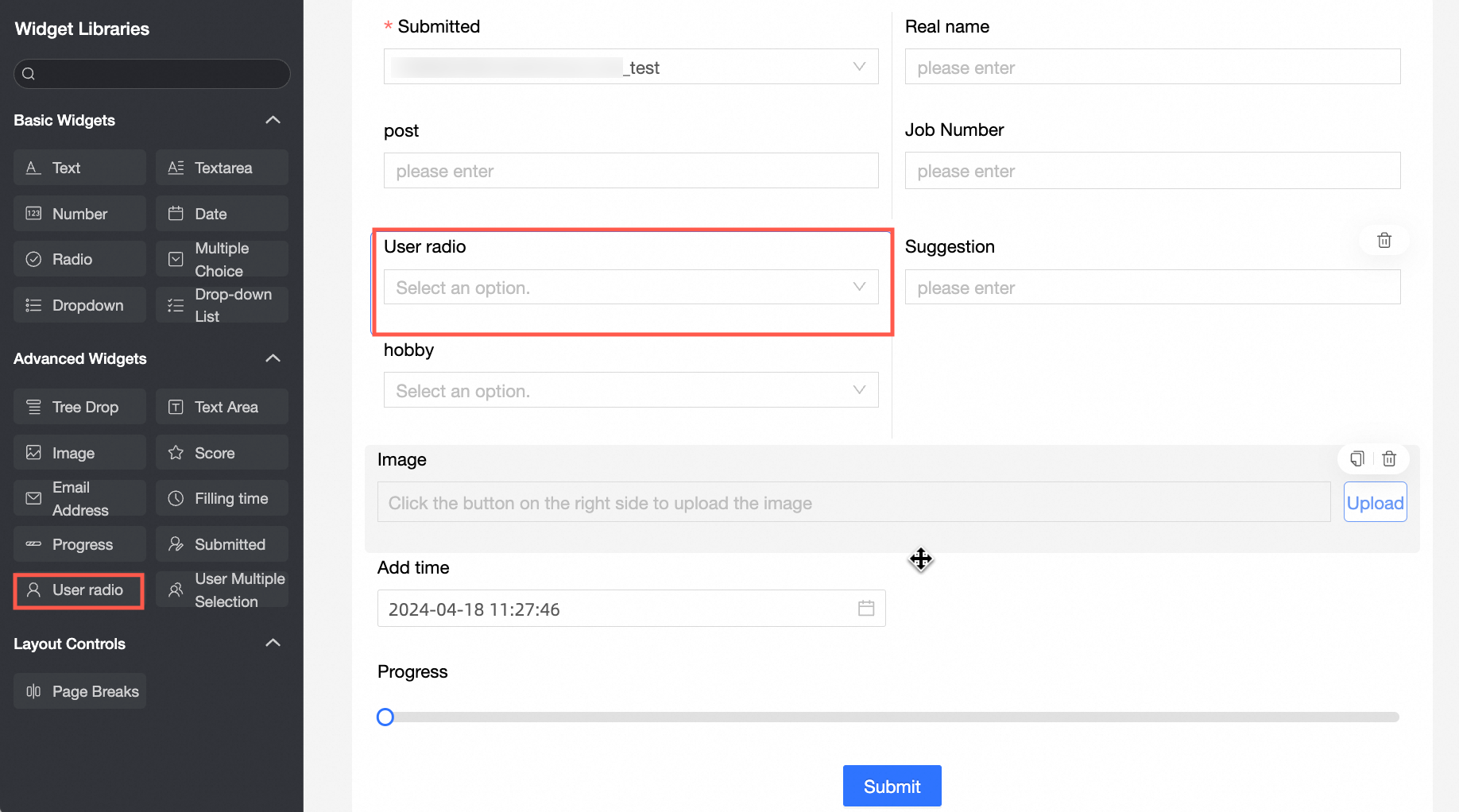Image resolution: width=1459 pixels, height=812 pixels.
Task: Add the Multiple Choice widget
Action: tap(222, 259)
